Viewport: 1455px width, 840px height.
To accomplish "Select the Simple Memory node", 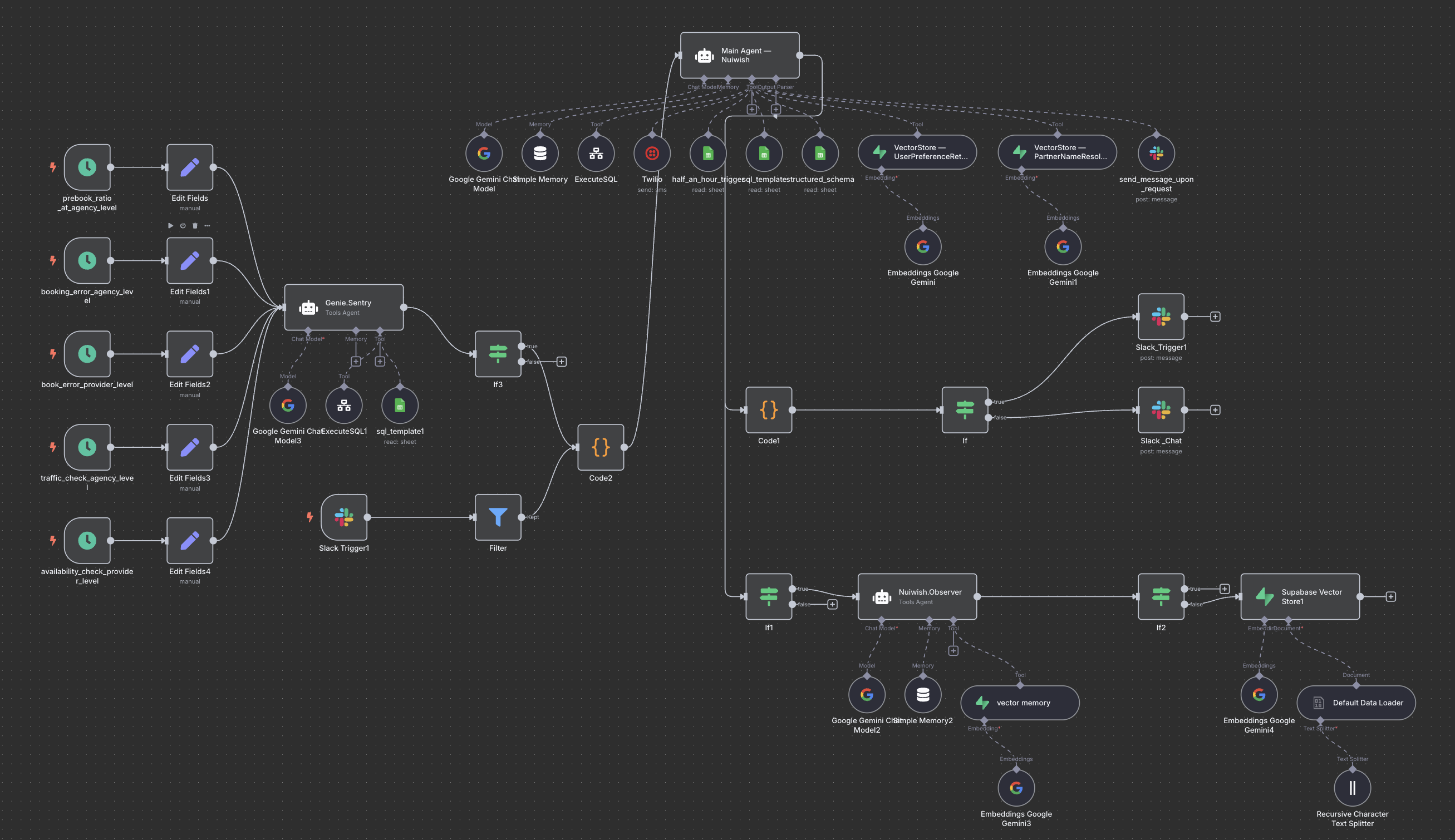I will (x=540, y=153).
